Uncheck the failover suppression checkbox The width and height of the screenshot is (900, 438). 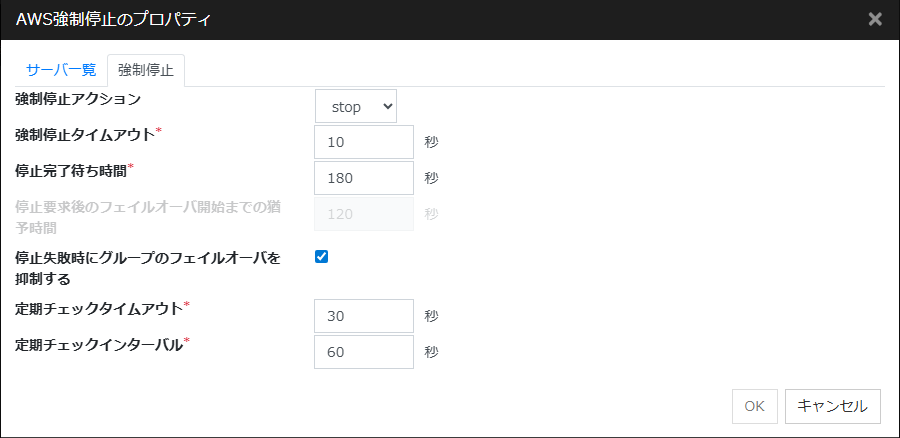tap(322, 257)
